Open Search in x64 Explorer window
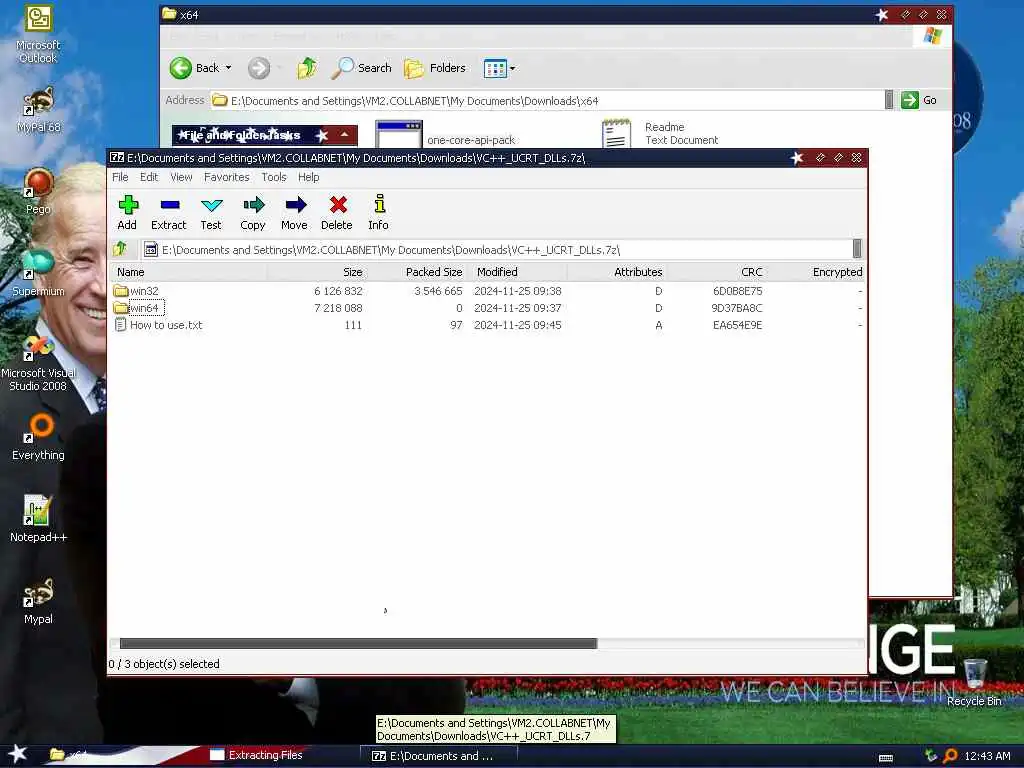Image resolution: width=1024 pixels, height=768 pixels. [x=361, y=68]
